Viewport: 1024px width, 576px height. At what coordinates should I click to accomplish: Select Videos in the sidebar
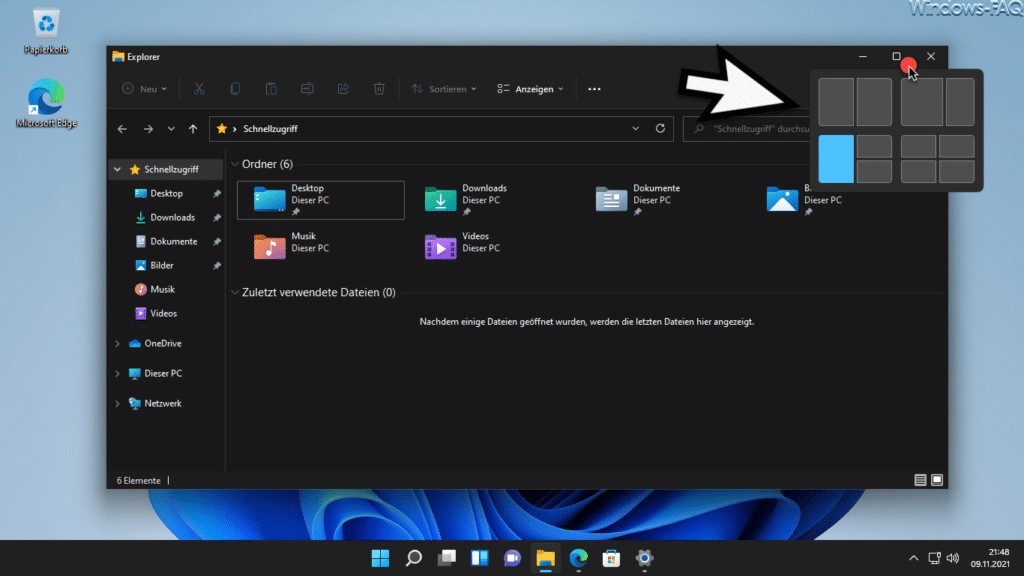pos(163,313)
